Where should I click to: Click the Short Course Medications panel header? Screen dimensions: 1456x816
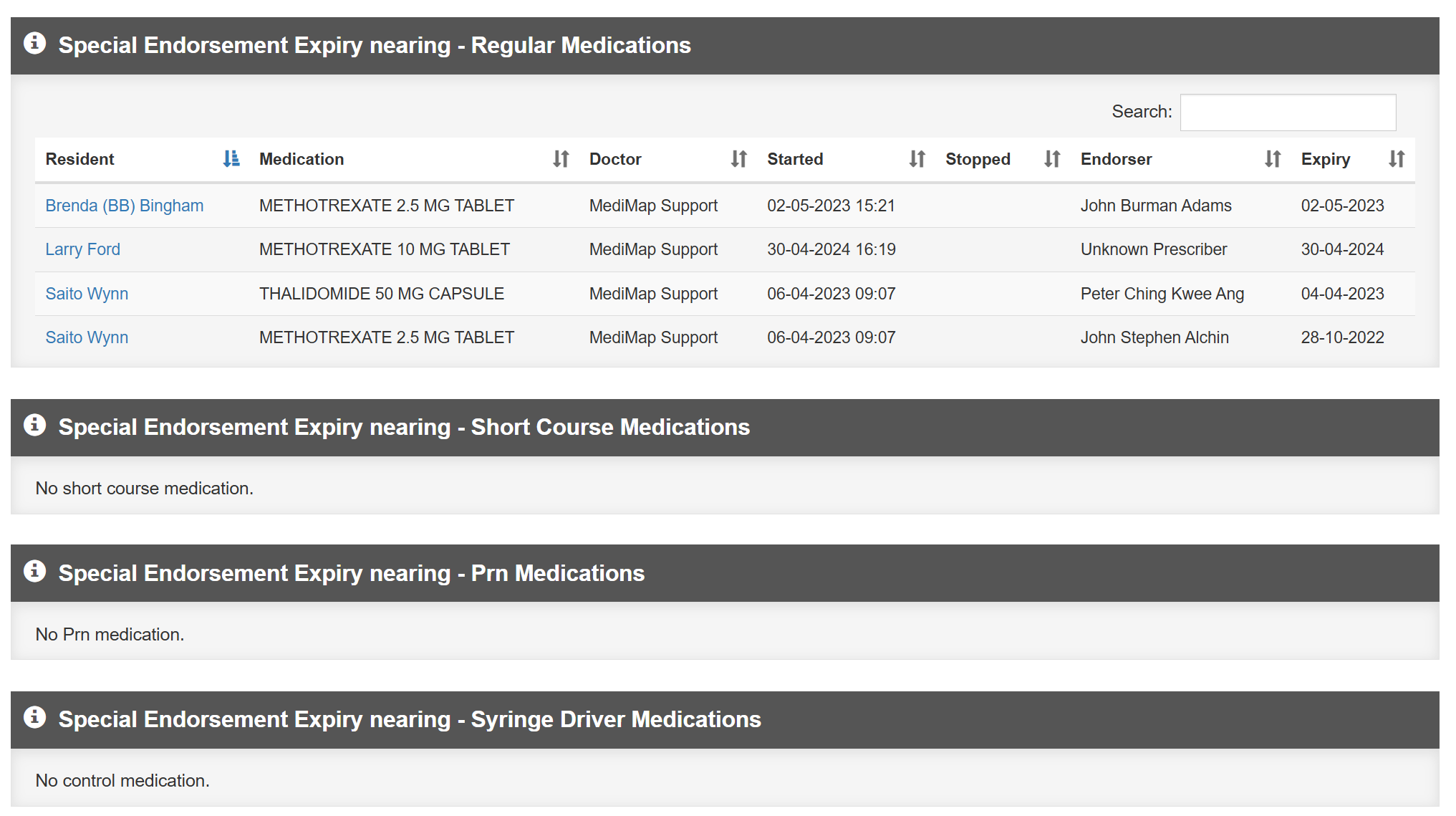pyautogui.click(x=404, y=428)
